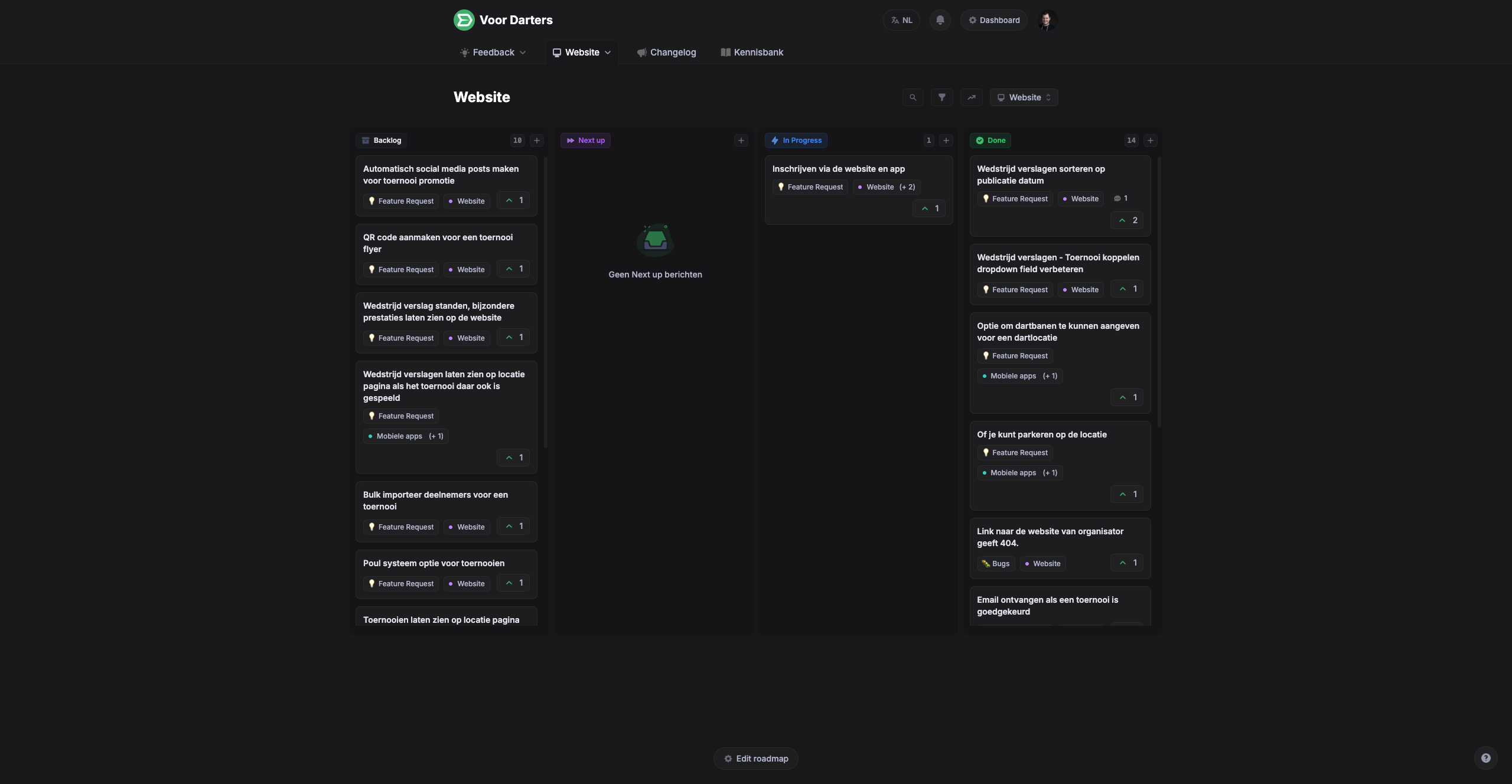Add a post to Backlog column

pyautogui.click(x=537, y=141)
